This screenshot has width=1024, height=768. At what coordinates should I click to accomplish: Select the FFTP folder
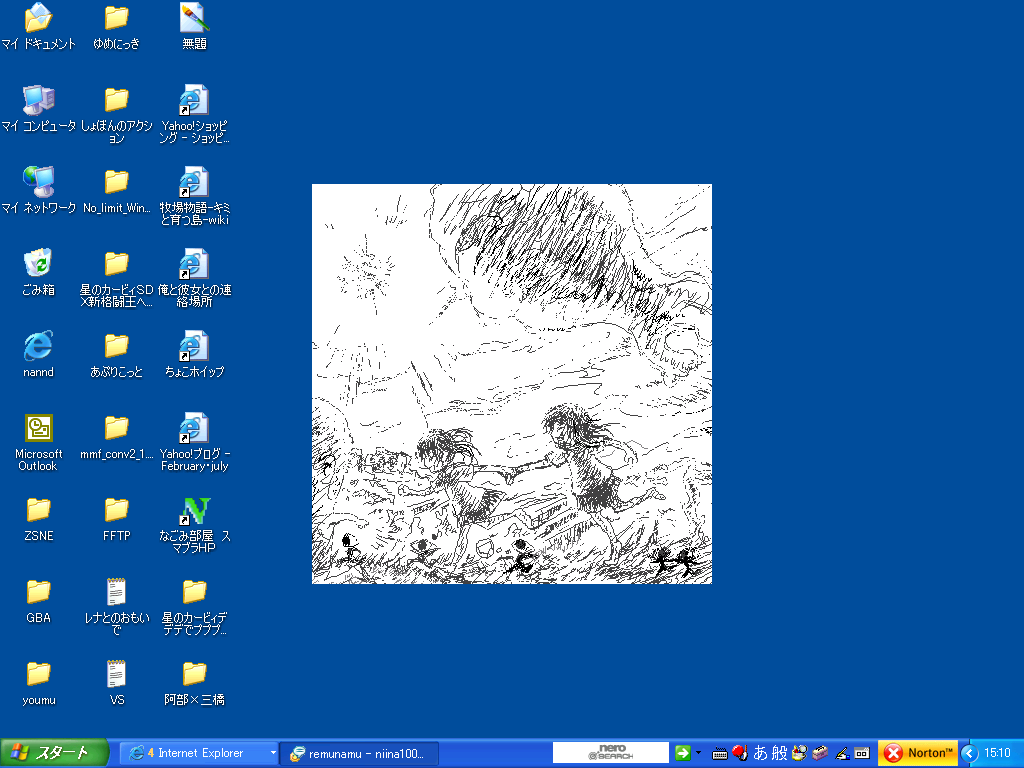coord(116,519)
